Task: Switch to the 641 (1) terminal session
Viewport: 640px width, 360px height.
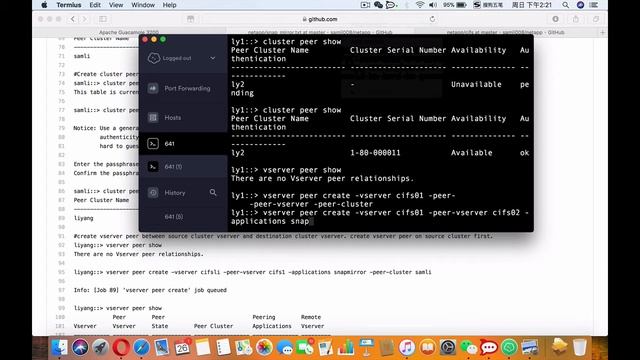Action: pyautogui.click(x=183, y=167)
